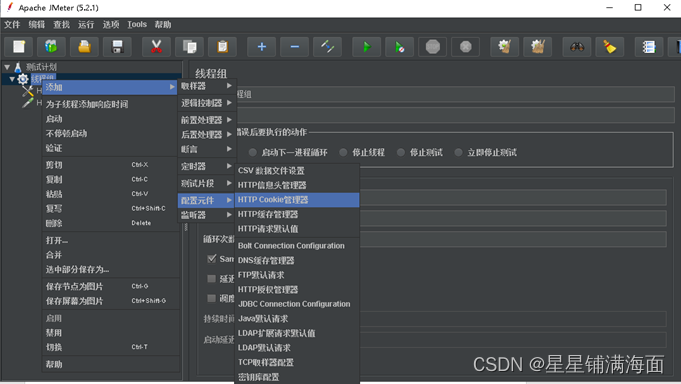This screenshot has height=384, width=681.
Task: Click the 线程组 gear icon in the tree
Action: [x=23, y=79]
